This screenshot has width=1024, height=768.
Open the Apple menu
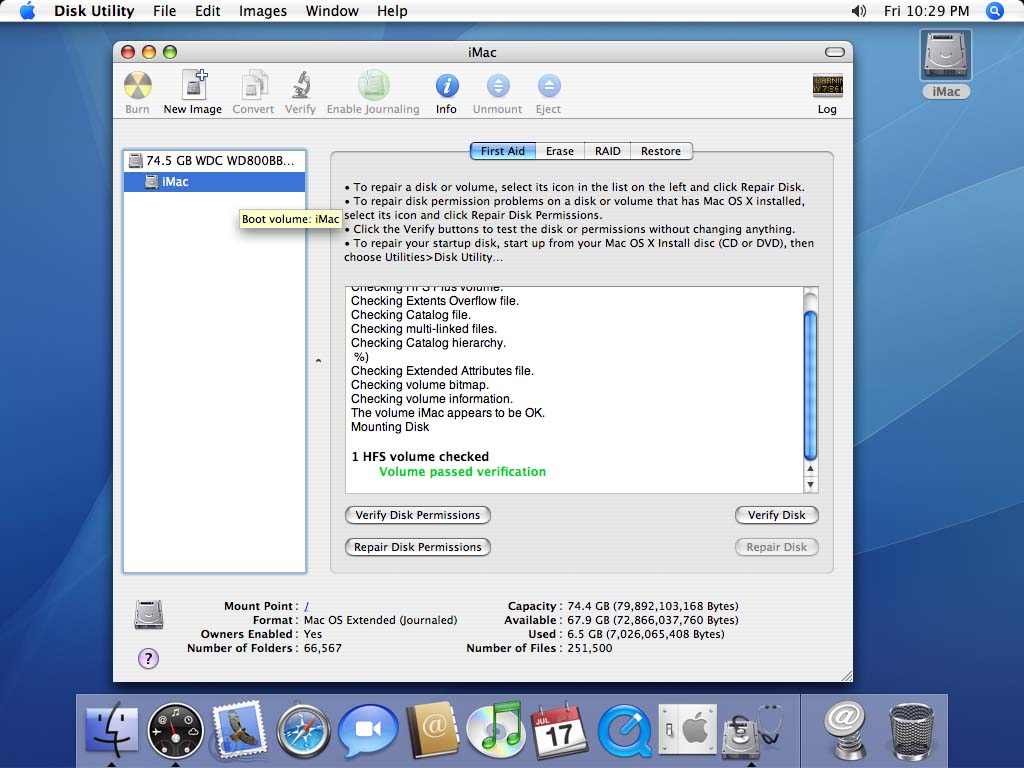tap(27, 11)
